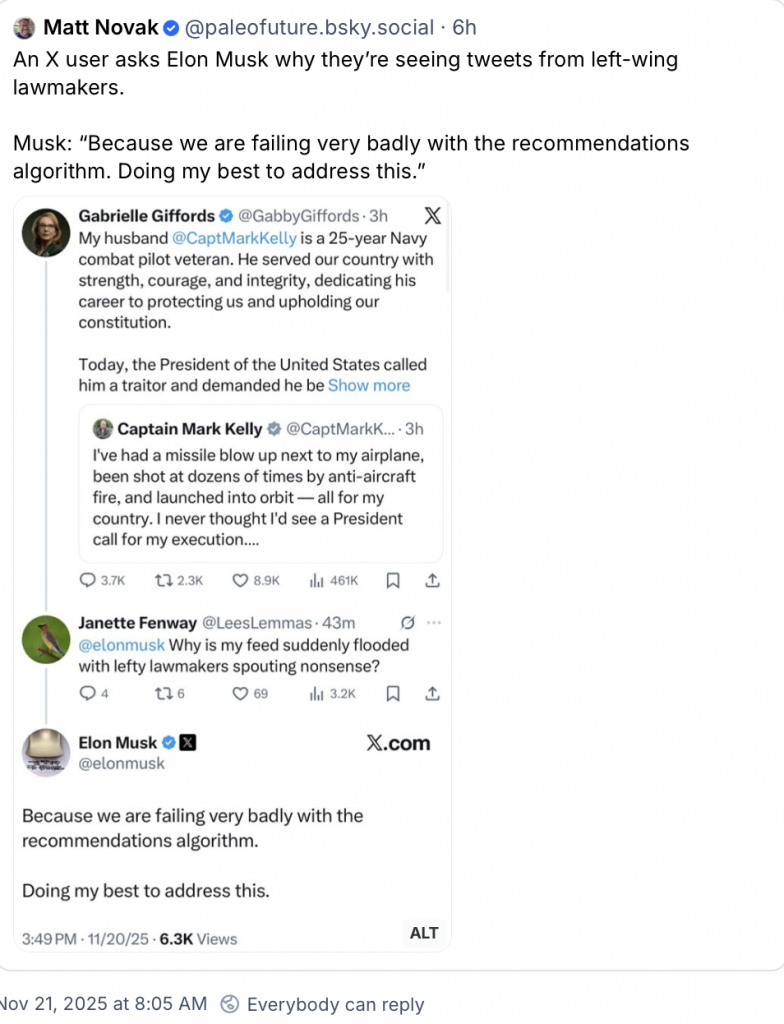Like Gabrielle Giffords' tweet with heart icon

tap(240, 580)
